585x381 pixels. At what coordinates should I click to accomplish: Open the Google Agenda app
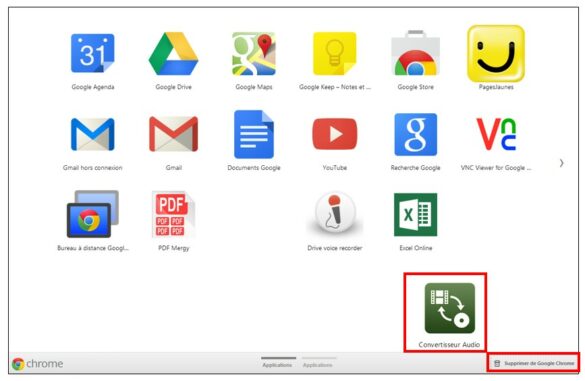93,53
